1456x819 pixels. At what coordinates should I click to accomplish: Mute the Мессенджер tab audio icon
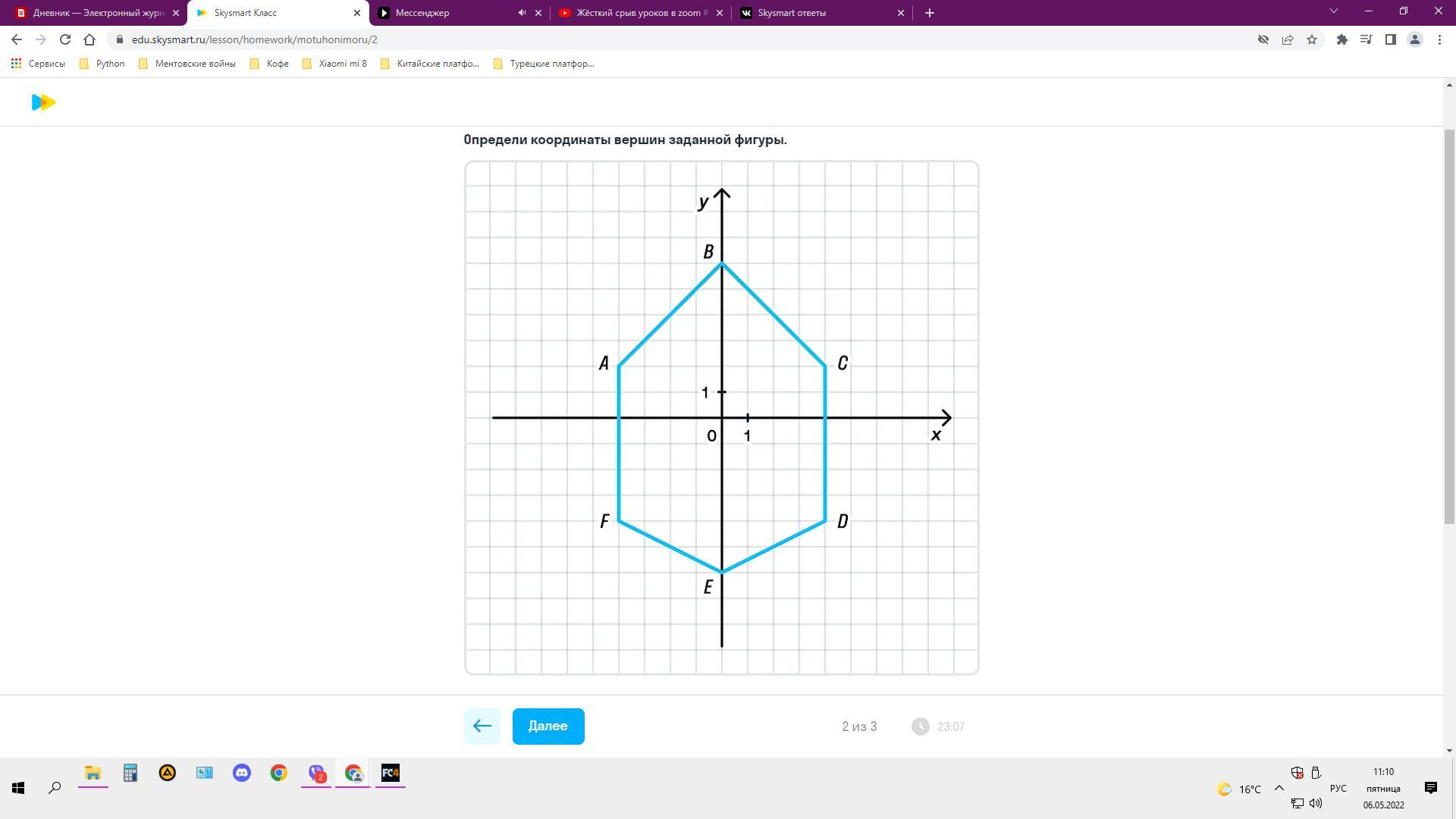tap(522, 13)
